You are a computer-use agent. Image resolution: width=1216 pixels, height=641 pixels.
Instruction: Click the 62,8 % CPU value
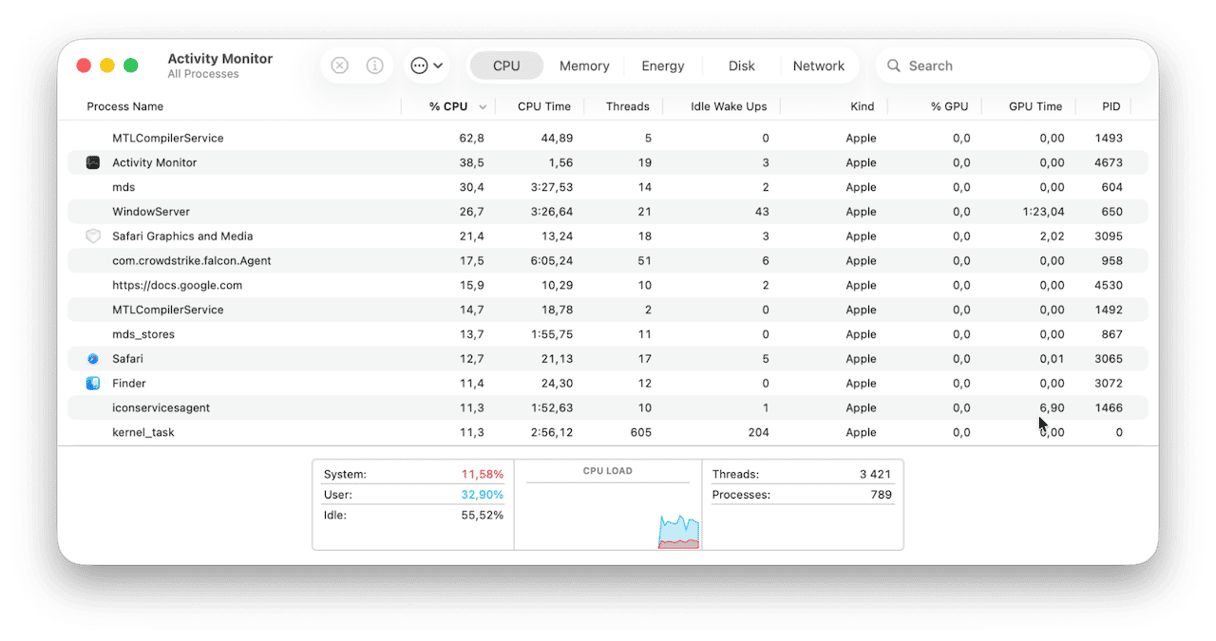pos(472,139)
